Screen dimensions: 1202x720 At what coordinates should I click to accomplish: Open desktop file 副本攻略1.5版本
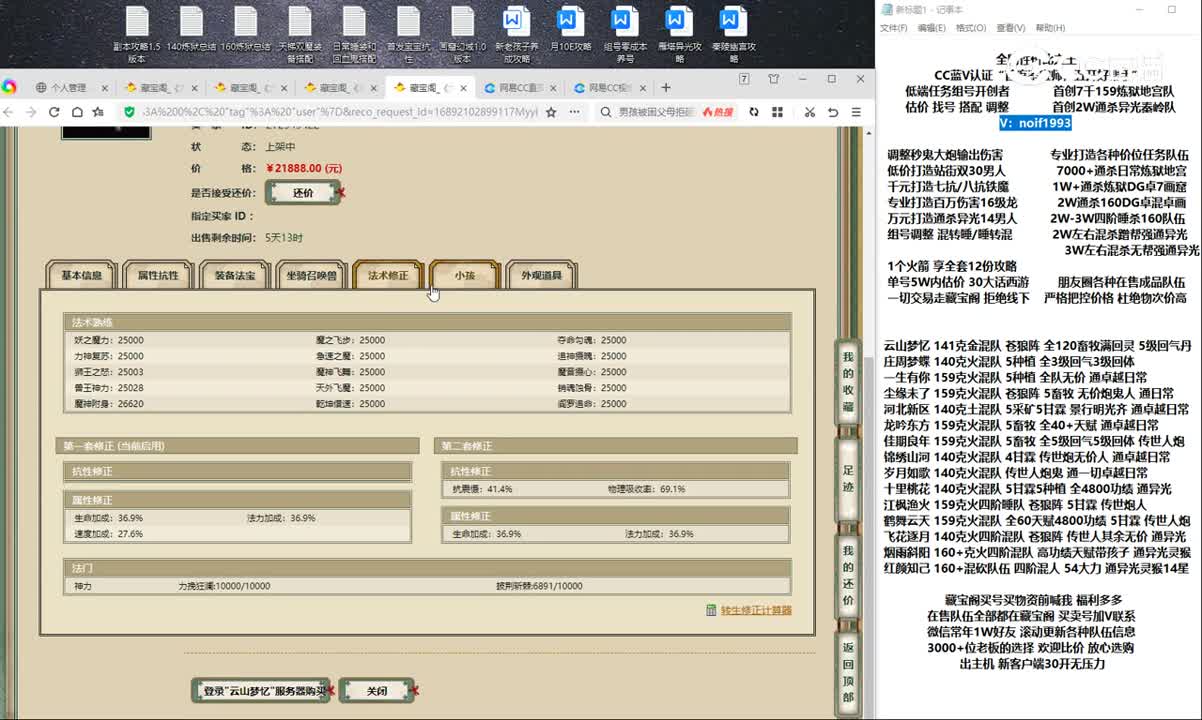click(137, 34)
